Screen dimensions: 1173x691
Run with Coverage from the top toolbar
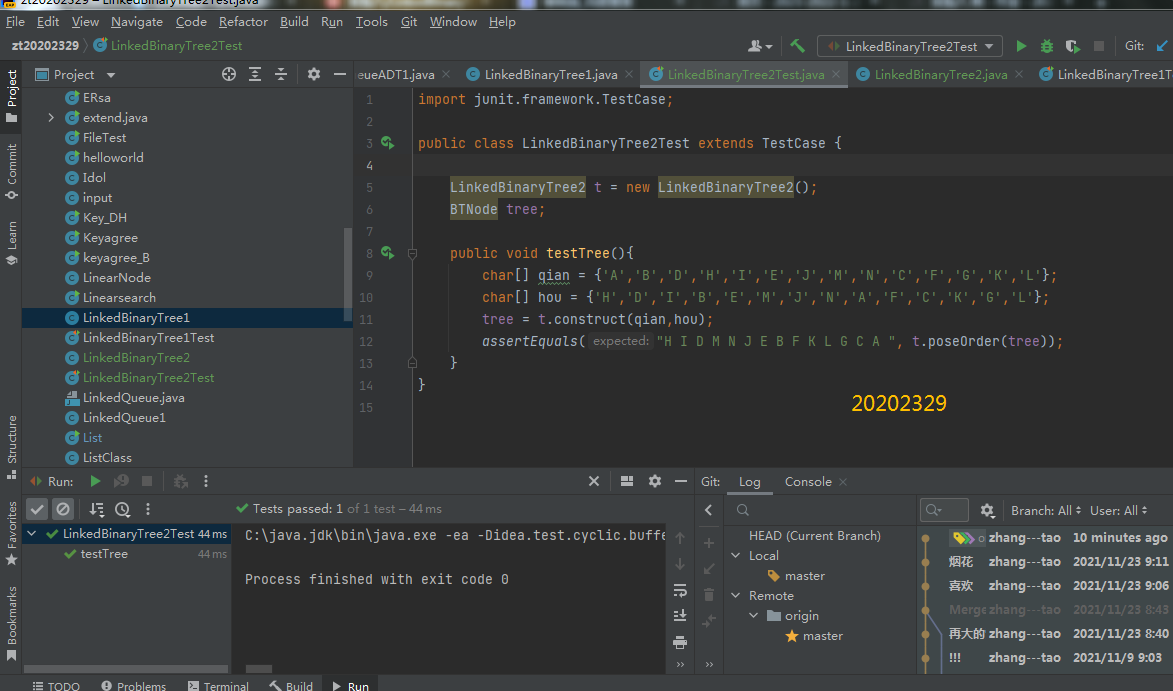coord(1072,46)
